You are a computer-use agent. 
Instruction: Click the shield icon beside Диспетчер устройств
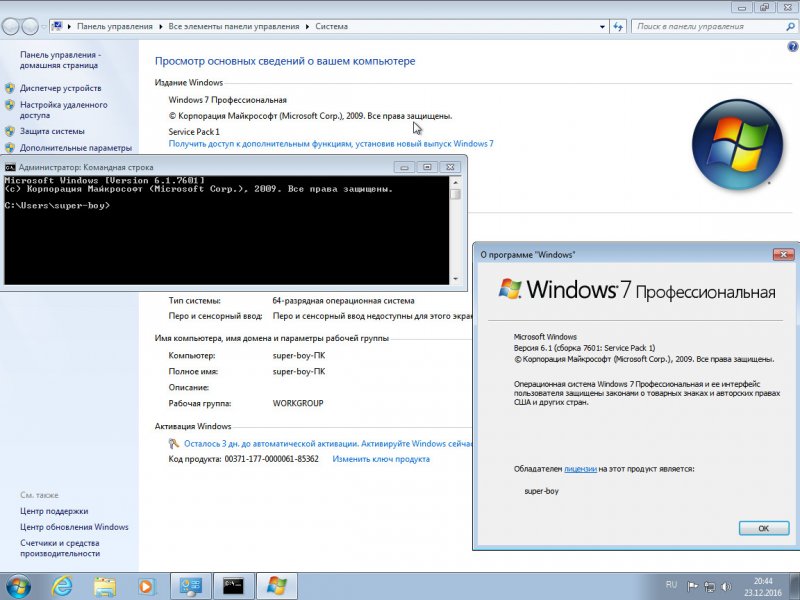coord(10,88)
